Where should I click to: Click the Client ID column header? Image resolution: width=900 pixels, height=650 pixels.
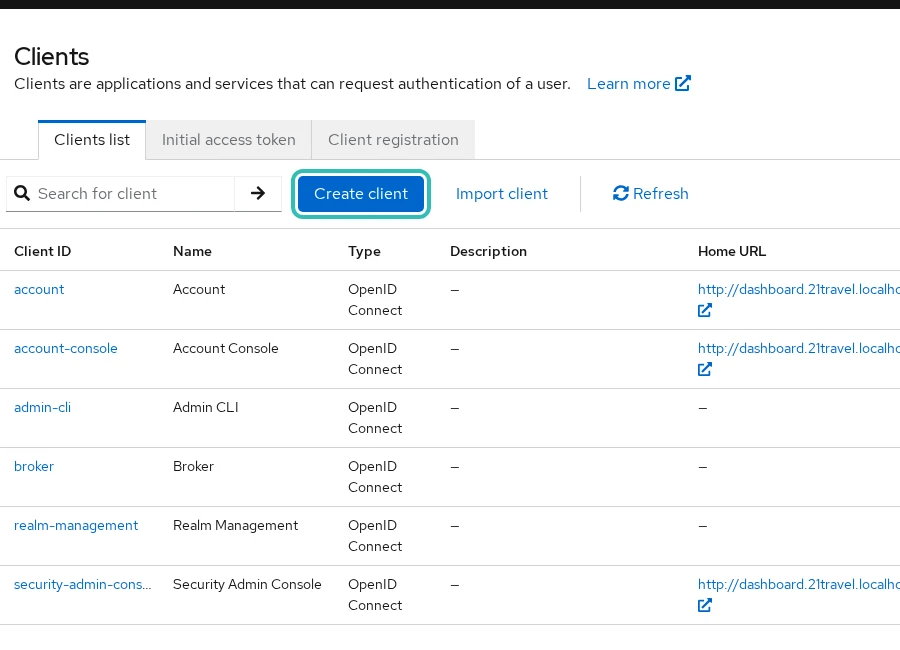pos(42,252)
